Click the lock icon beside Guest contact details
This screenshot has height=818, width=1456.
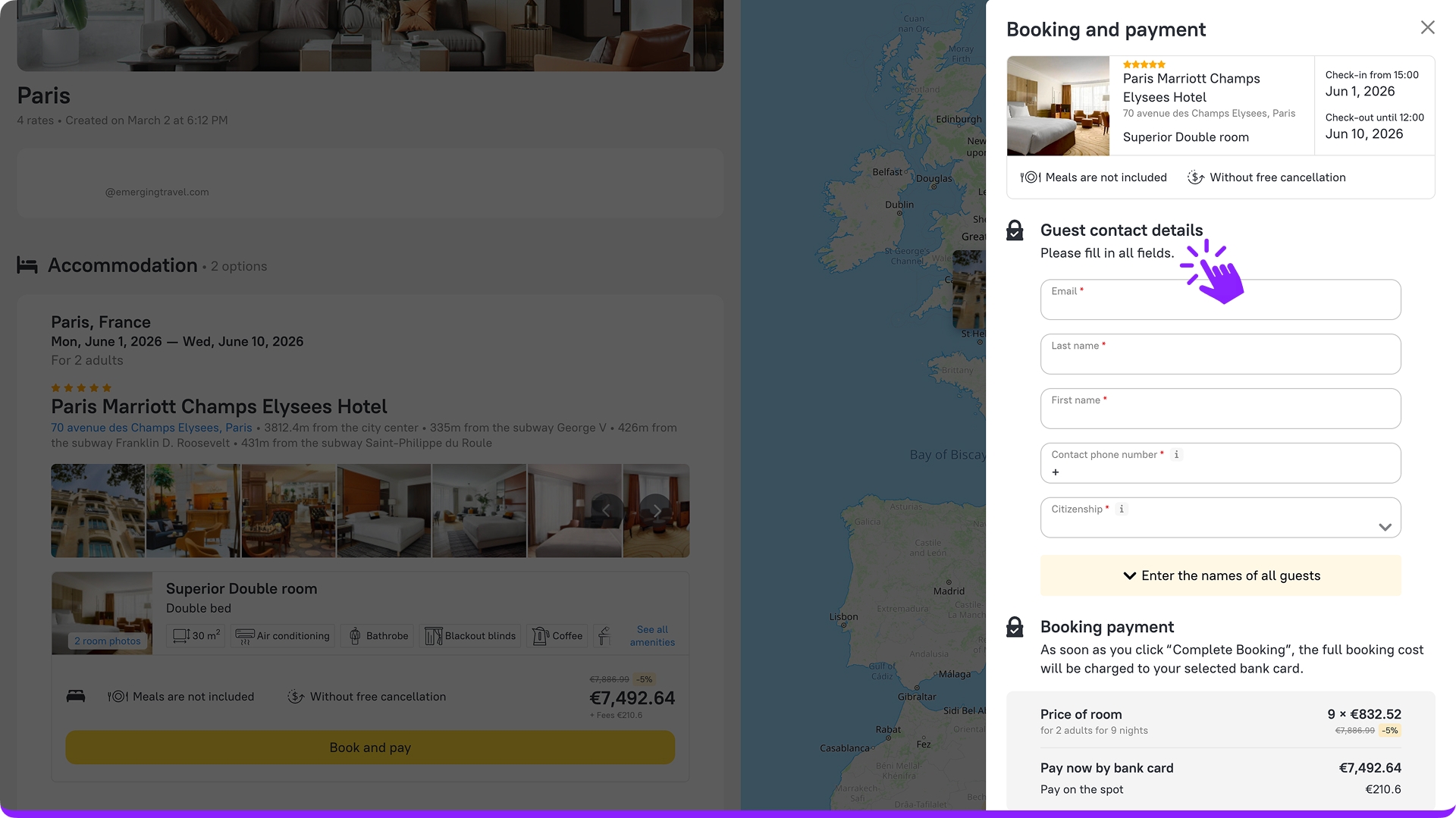click(x=1015, y=230)
